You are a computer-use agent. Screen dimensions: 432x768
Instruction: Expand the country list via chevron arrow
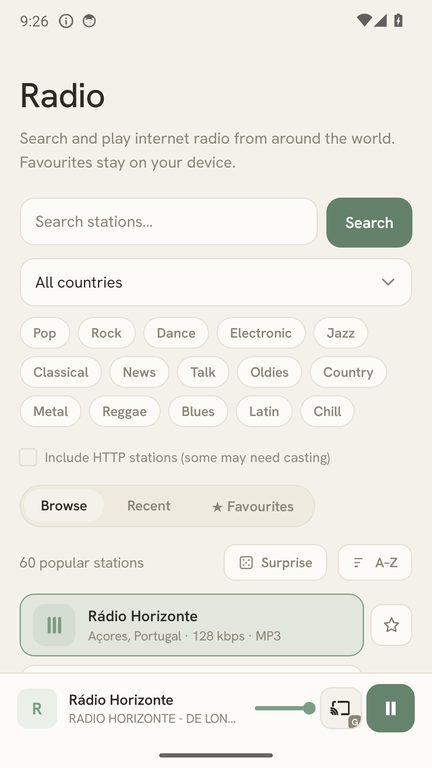coord(388,282)
